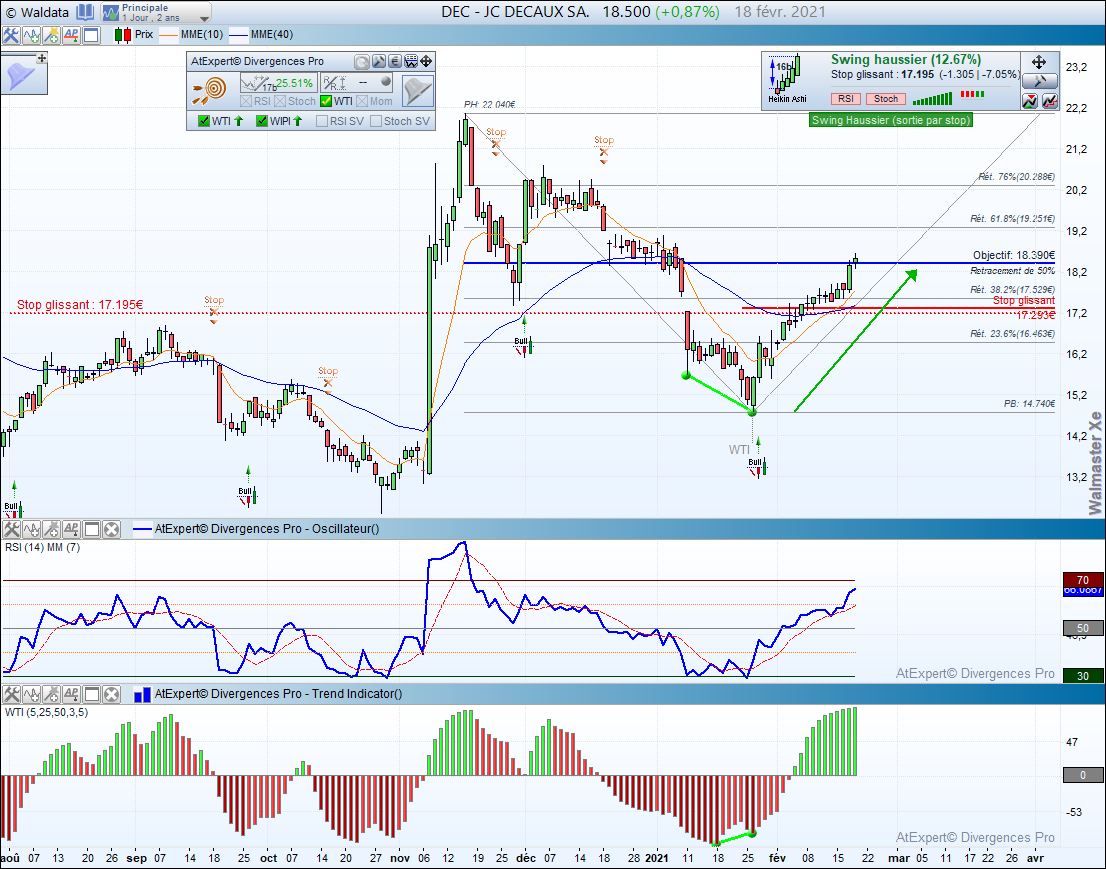Click the move handle on bell alert widget
The image size is (1106, 869).
pyautogui.click(x=42, y=58)
